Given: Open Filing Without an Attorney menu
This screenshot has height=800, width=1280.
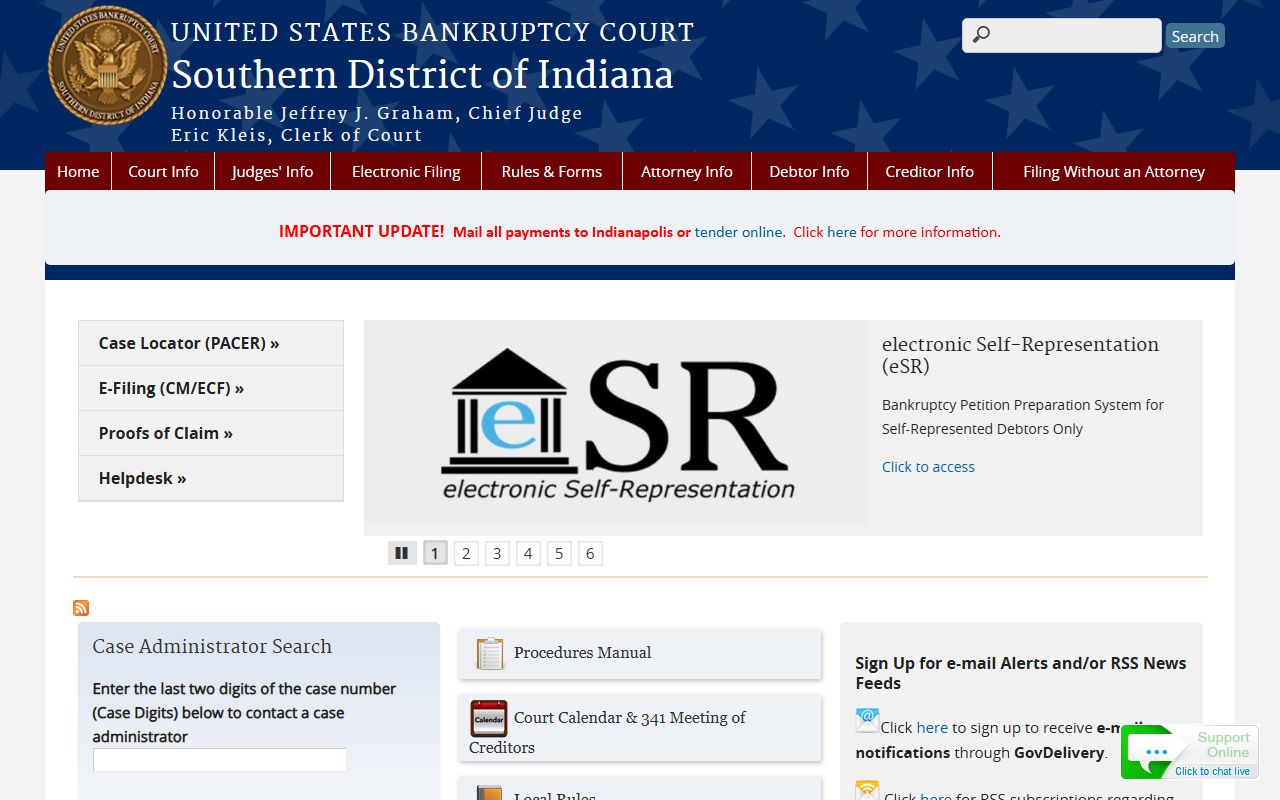Looking at the screenshot, I should (1114, 171).
